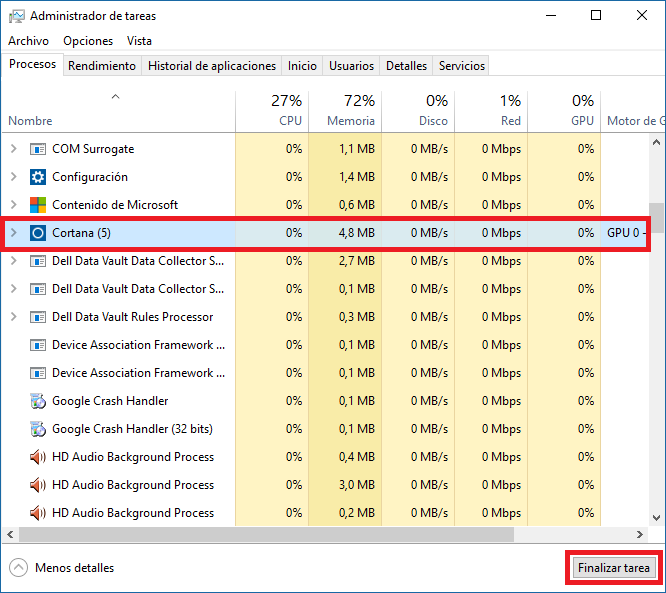Click the Cortana circle icon
666x593 pixels.
[38, 233]
